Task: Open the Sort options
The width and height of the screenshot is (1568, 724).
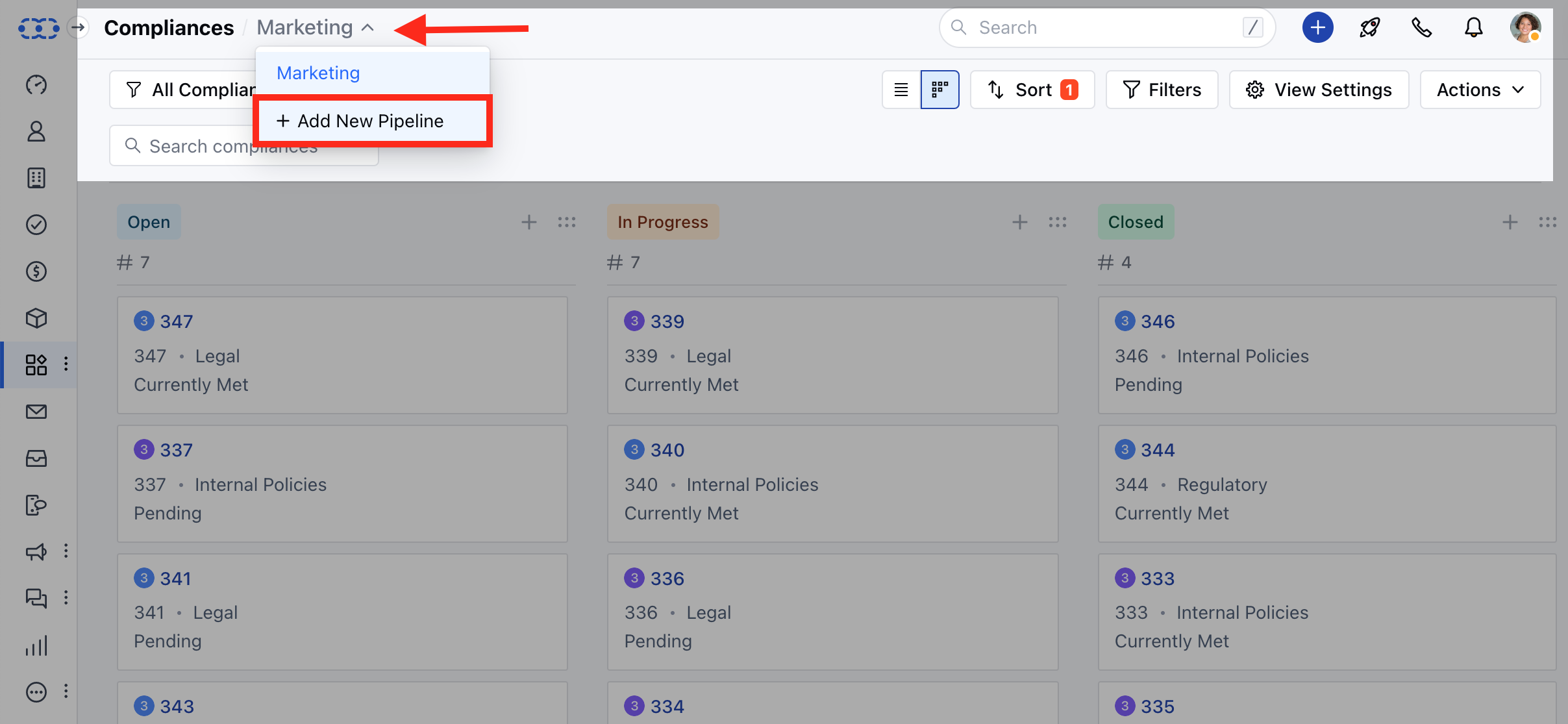Action: [x=1032, y=90]
